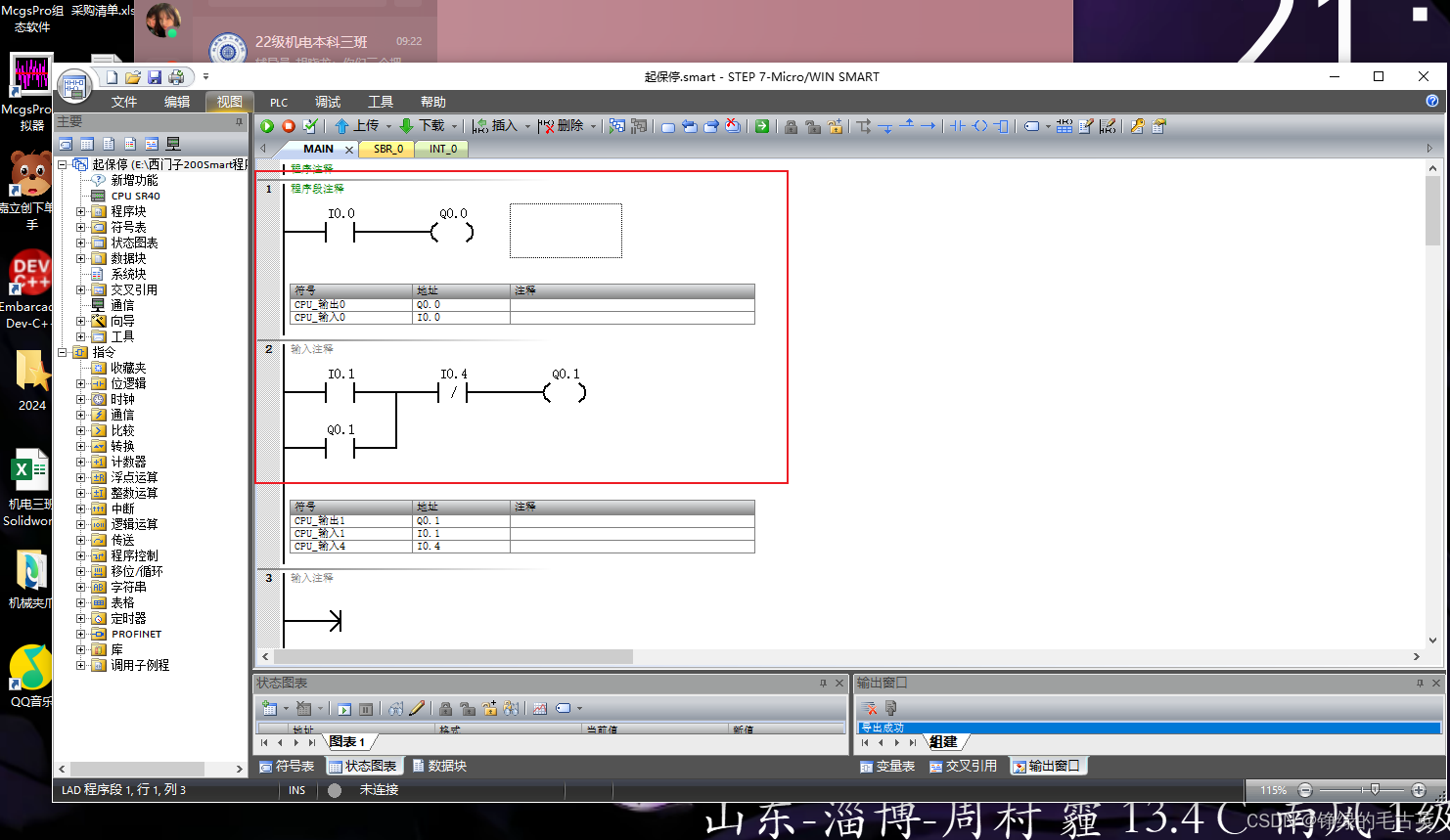Switch to the INT_0 tab
Viewport: 1450px width, 840px height.
[443, 149]
